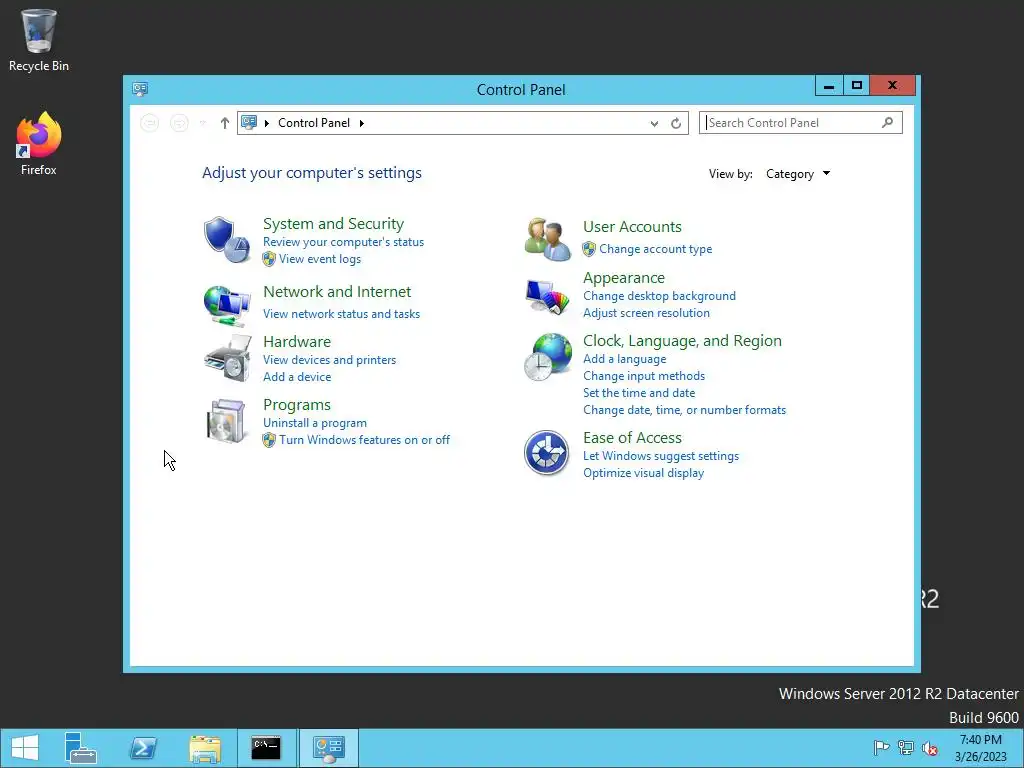Launch PowerShell from the taskbar

[x=142, y=748]
